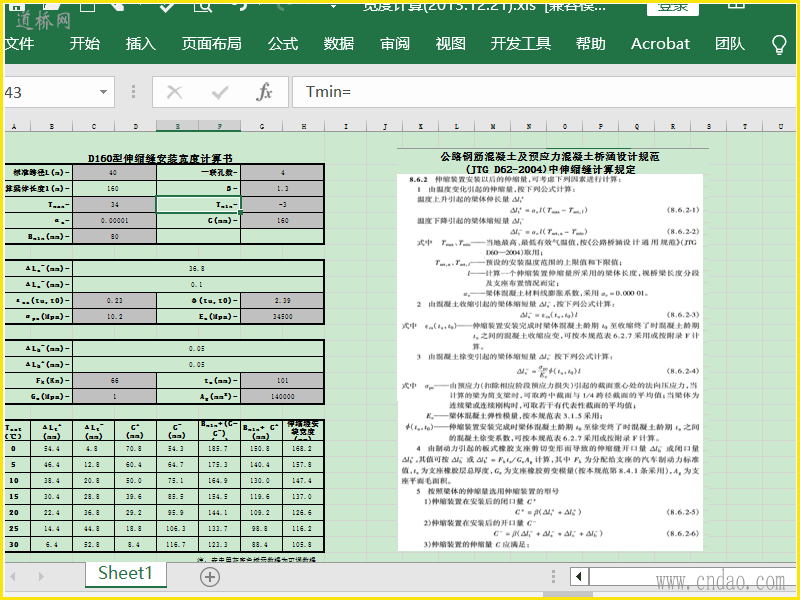
Task: Select table cell 147.4
Action: click(303, 480)
